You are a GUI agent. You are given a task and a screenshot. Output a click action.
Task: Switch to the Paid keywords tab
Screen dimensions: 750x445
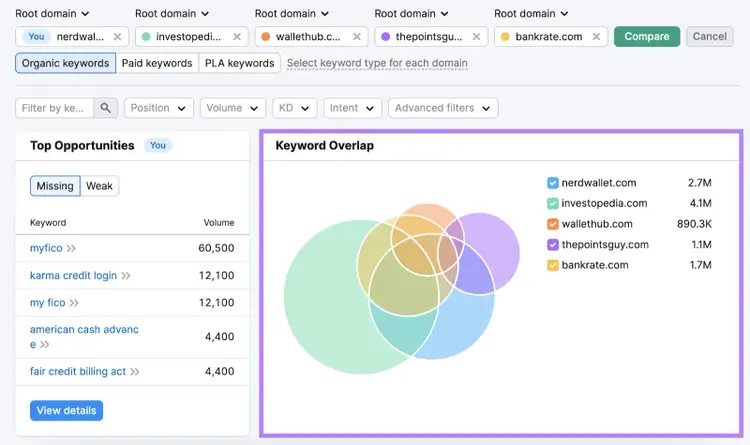157,63
